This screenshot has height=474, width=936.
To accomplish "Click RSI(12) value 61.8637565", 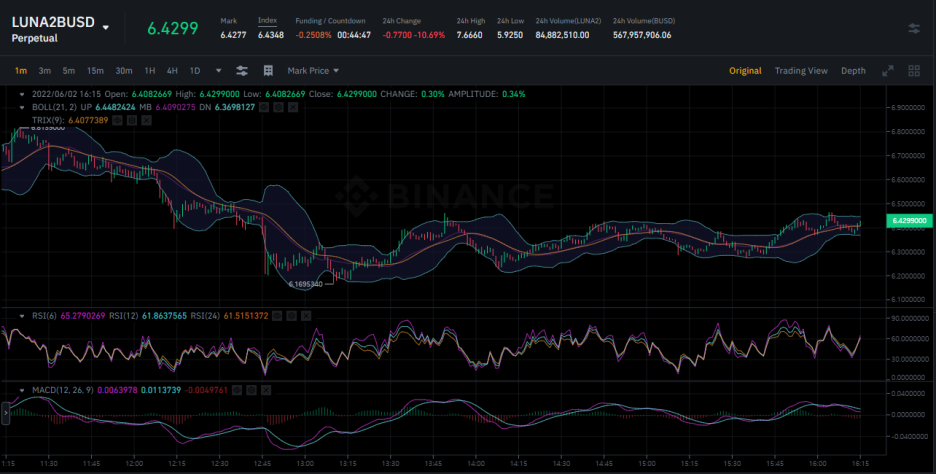I will pyautogui.click(x=164, y=316).
